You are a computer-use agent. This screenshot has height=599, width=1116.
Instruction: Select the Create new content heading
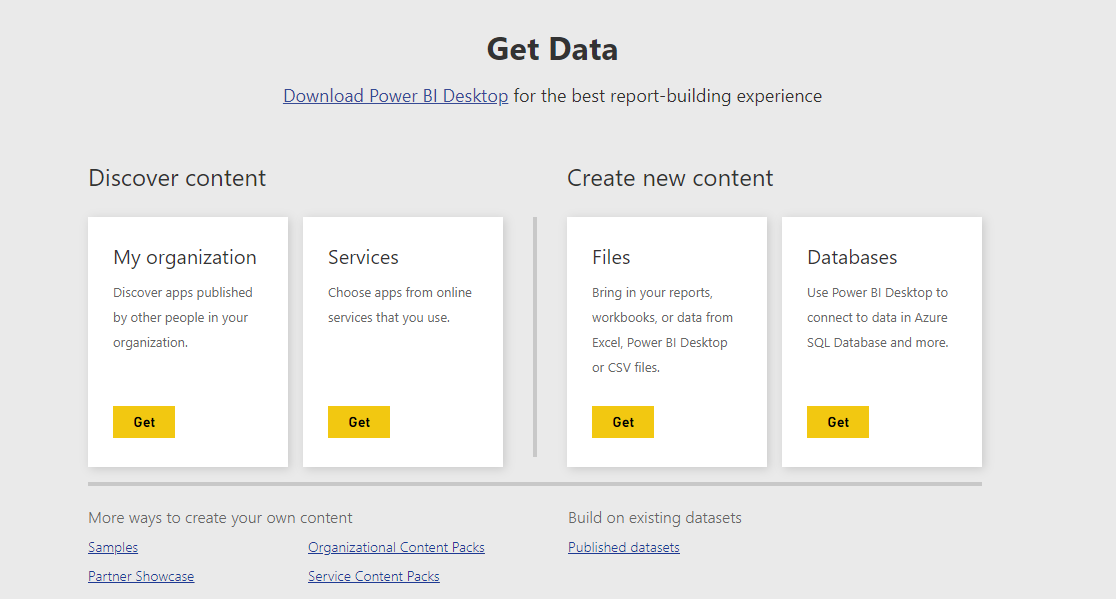[670, 178]
